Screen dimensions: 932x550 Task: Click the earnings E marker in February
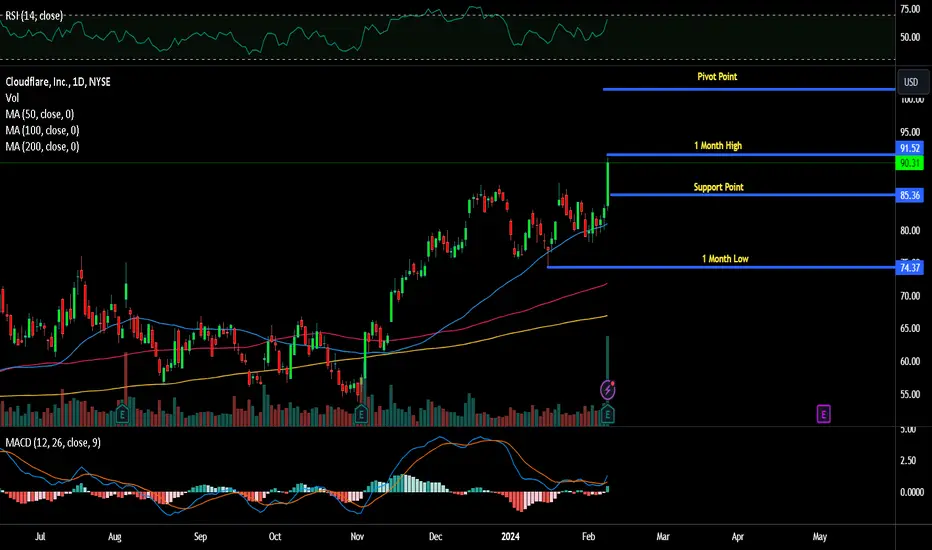[607, 413]
